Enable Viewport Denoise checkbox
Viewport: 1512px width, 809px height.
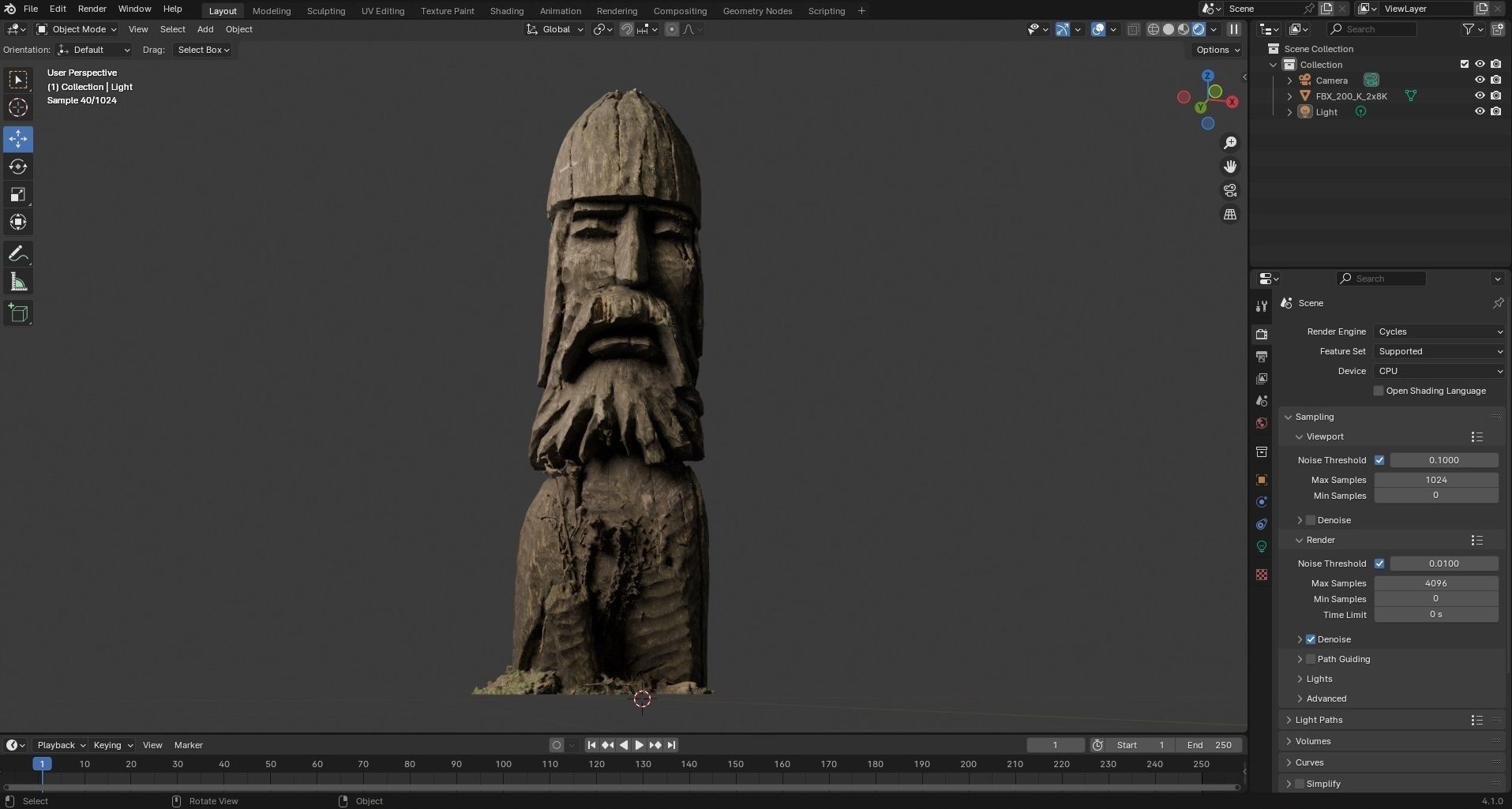[1311, 520]
